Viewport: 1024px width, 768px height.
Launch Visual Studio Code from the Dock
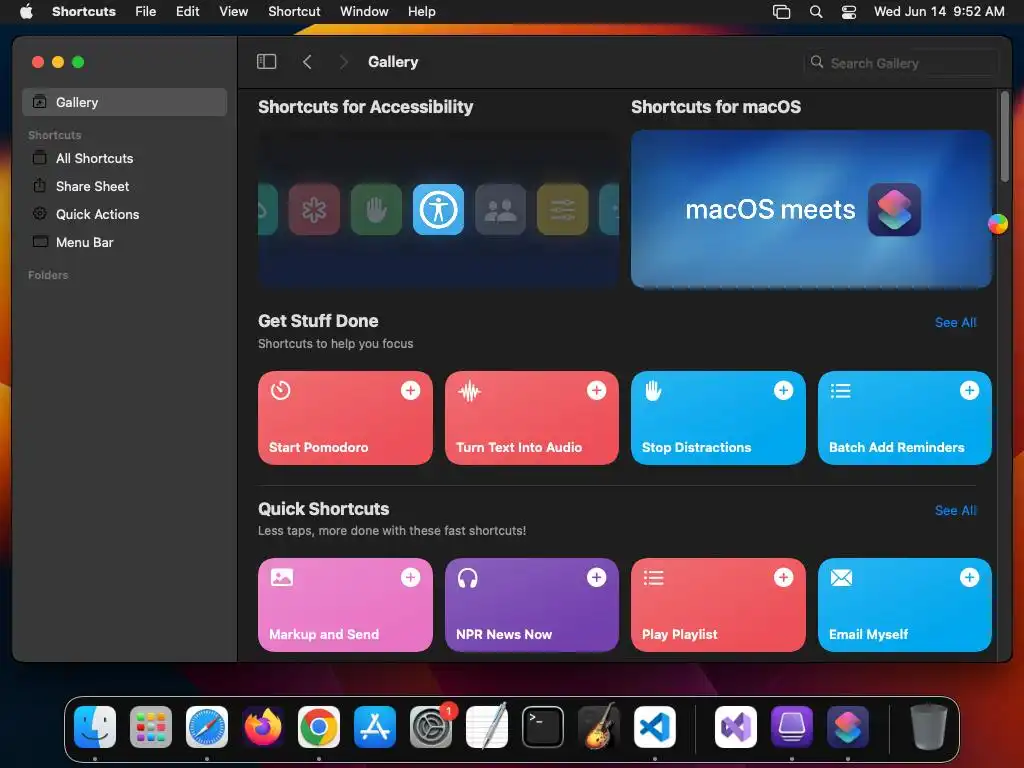[655, 727]
